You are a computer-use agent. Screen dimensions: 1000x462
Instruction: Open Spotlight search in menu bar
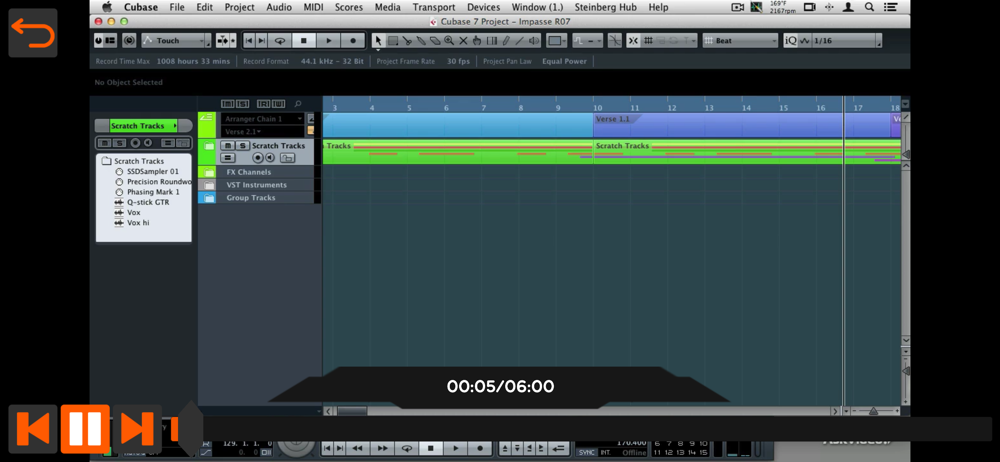(869, 7)
